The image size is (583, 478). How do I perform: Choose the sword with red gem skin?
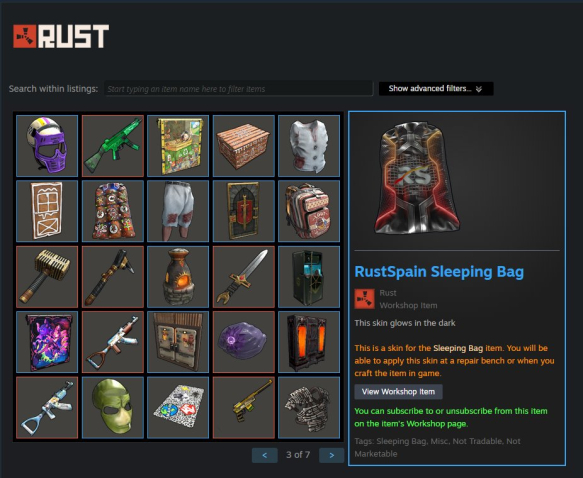[244, 277]
